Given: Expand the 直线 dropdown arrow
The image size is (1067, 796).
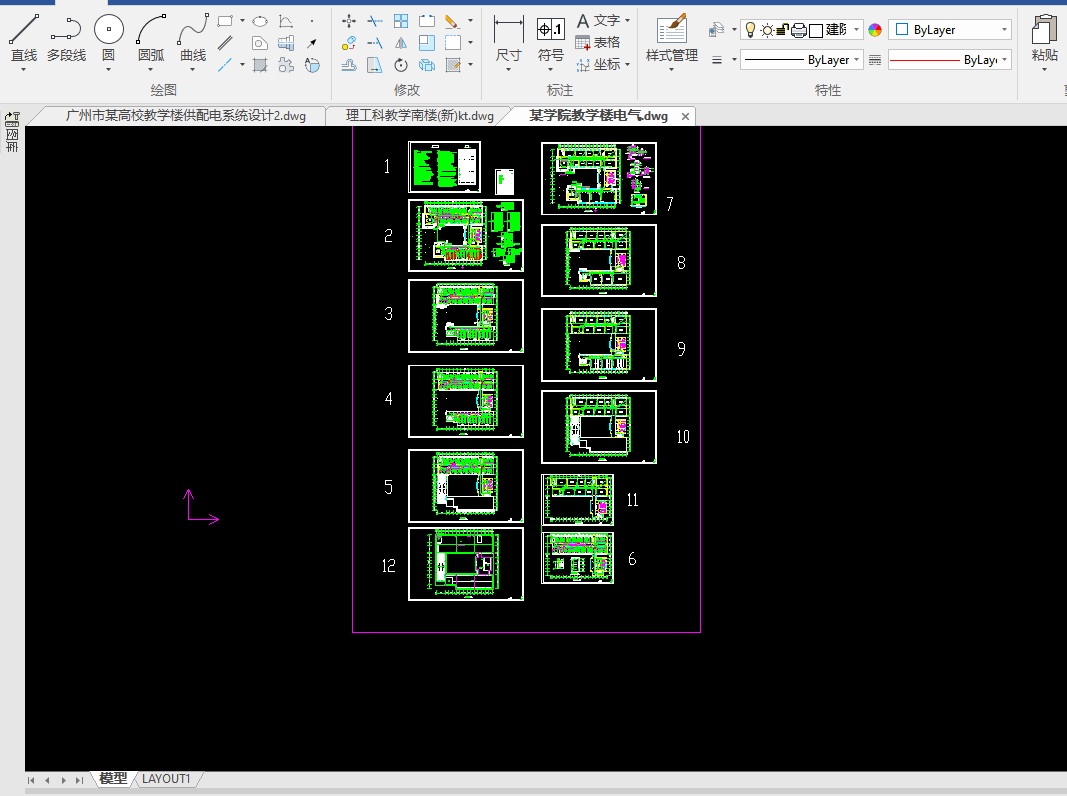Looking at the screenshot, I should [24, 69].
